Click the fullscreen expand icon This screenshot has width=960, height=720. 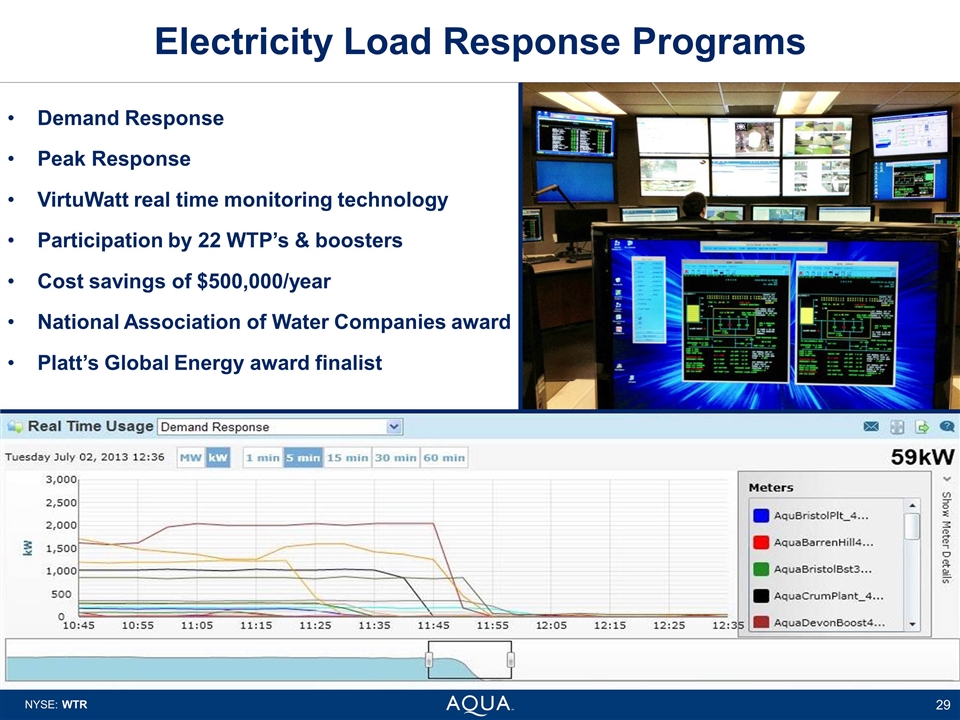coord(897,427)
